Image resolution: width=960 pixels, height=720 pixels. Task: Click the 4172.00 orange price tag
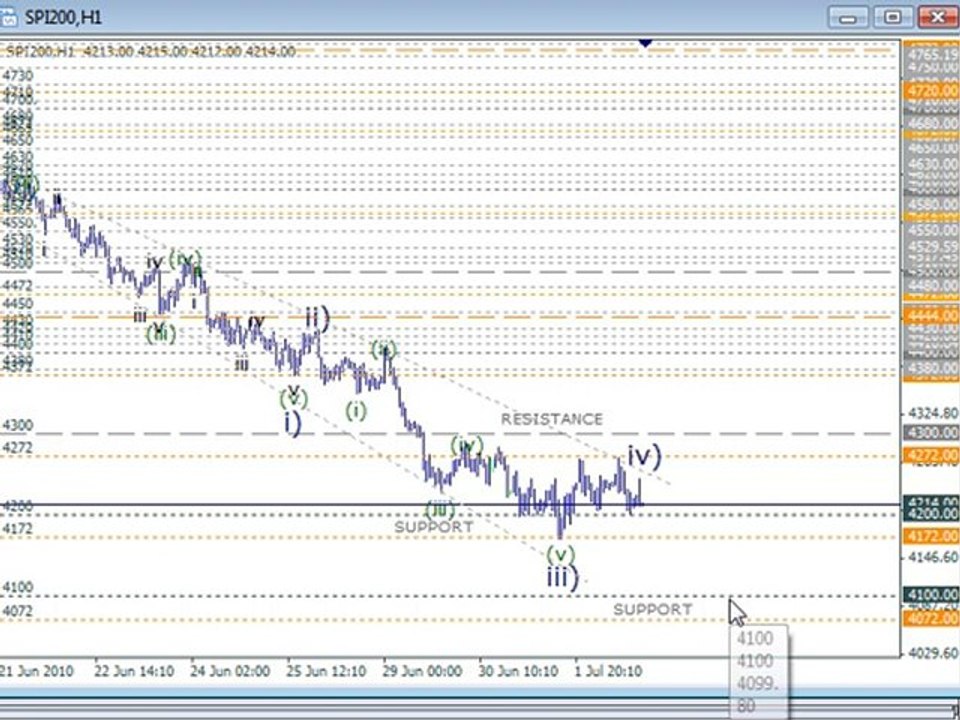click(931, 536)
